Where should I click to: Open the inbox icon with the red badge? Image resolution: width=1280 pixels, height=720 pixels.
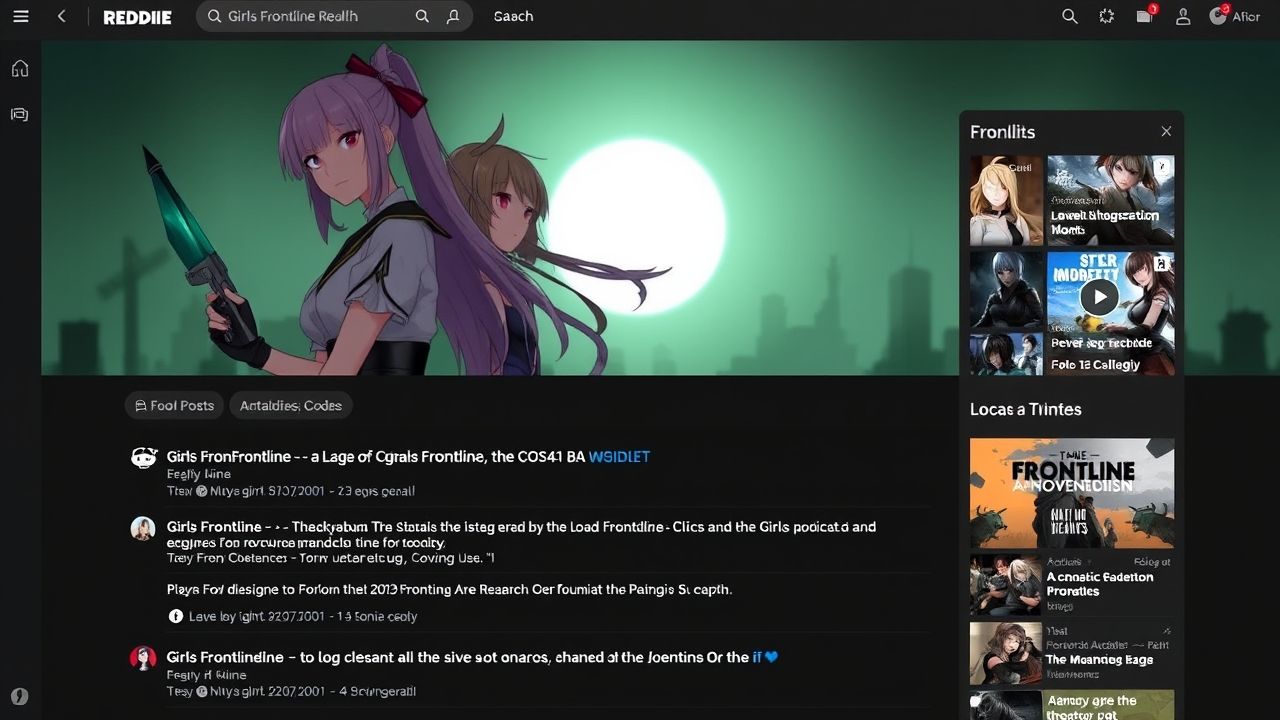tap(1145, 17)
